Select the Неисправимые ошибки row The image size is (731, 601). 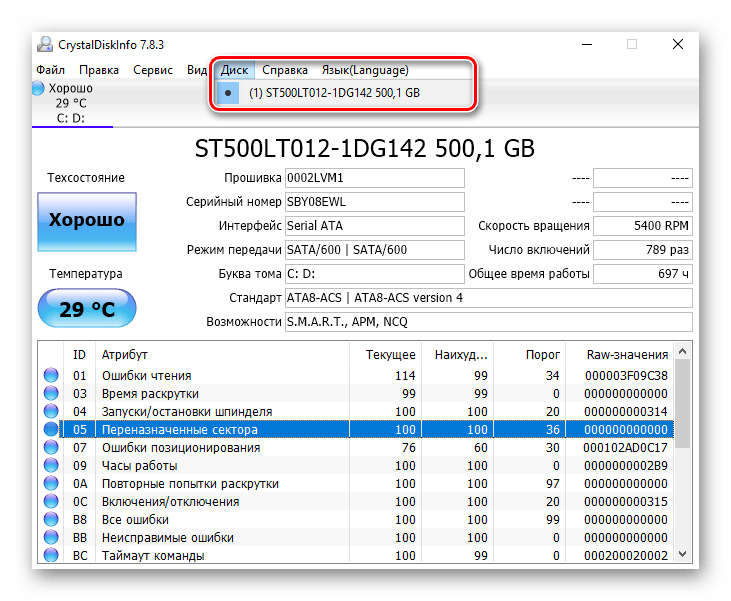coord(356,538)
